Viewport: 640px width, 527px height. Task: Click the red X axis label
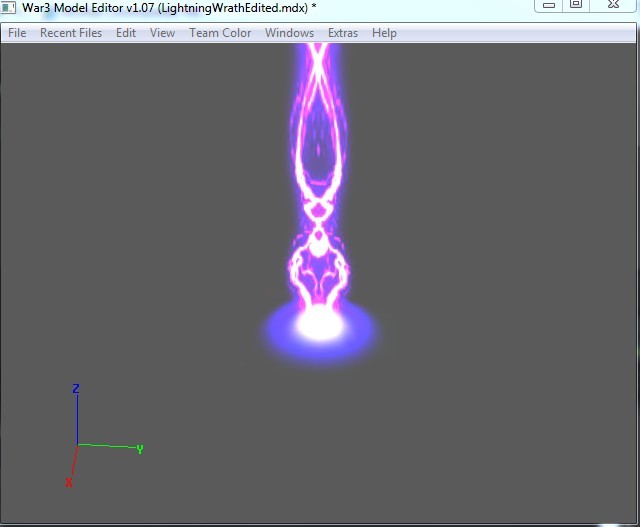click(69, 483)
